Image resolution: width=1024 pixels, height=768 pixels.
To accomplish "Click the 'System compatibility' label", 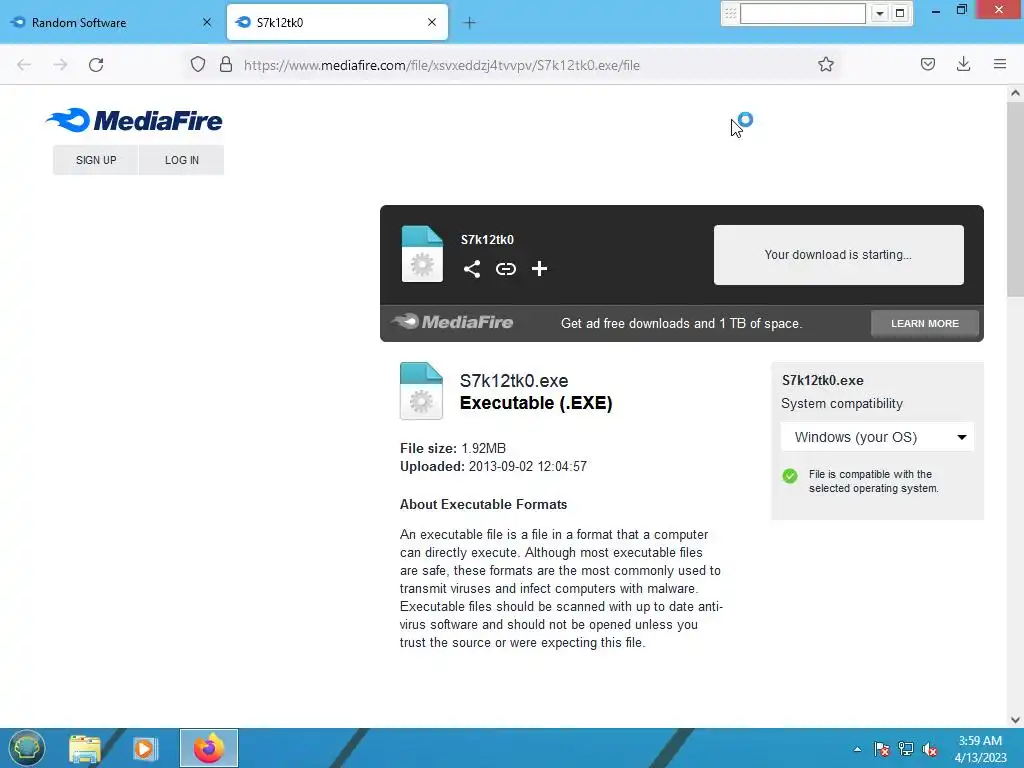I will (x=842, y=404).
